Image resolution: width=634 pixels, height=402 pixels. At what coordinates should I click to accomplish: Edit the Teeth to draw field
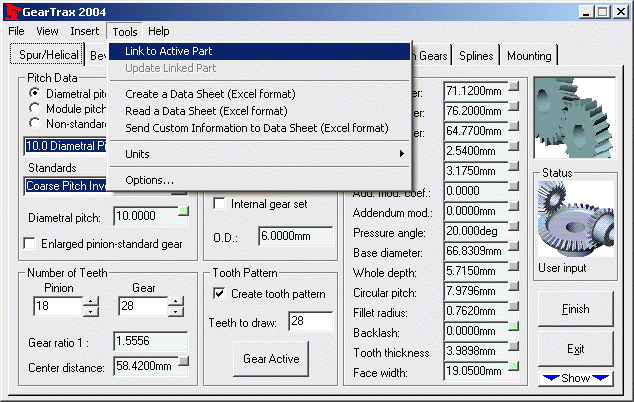(x=311, y=321)
